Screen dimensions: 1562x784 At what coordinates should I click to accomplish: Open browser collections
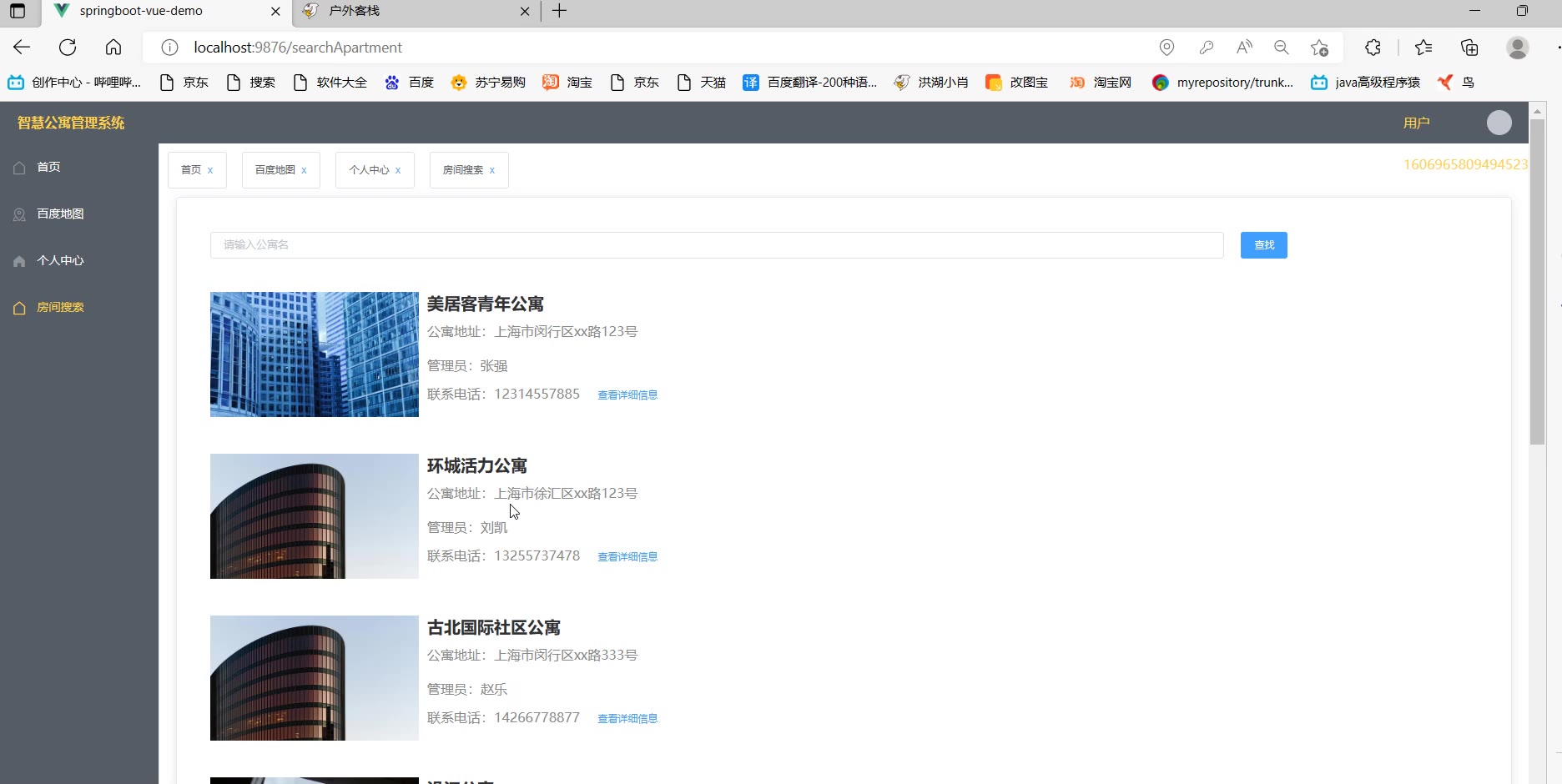pos(1469,48)
